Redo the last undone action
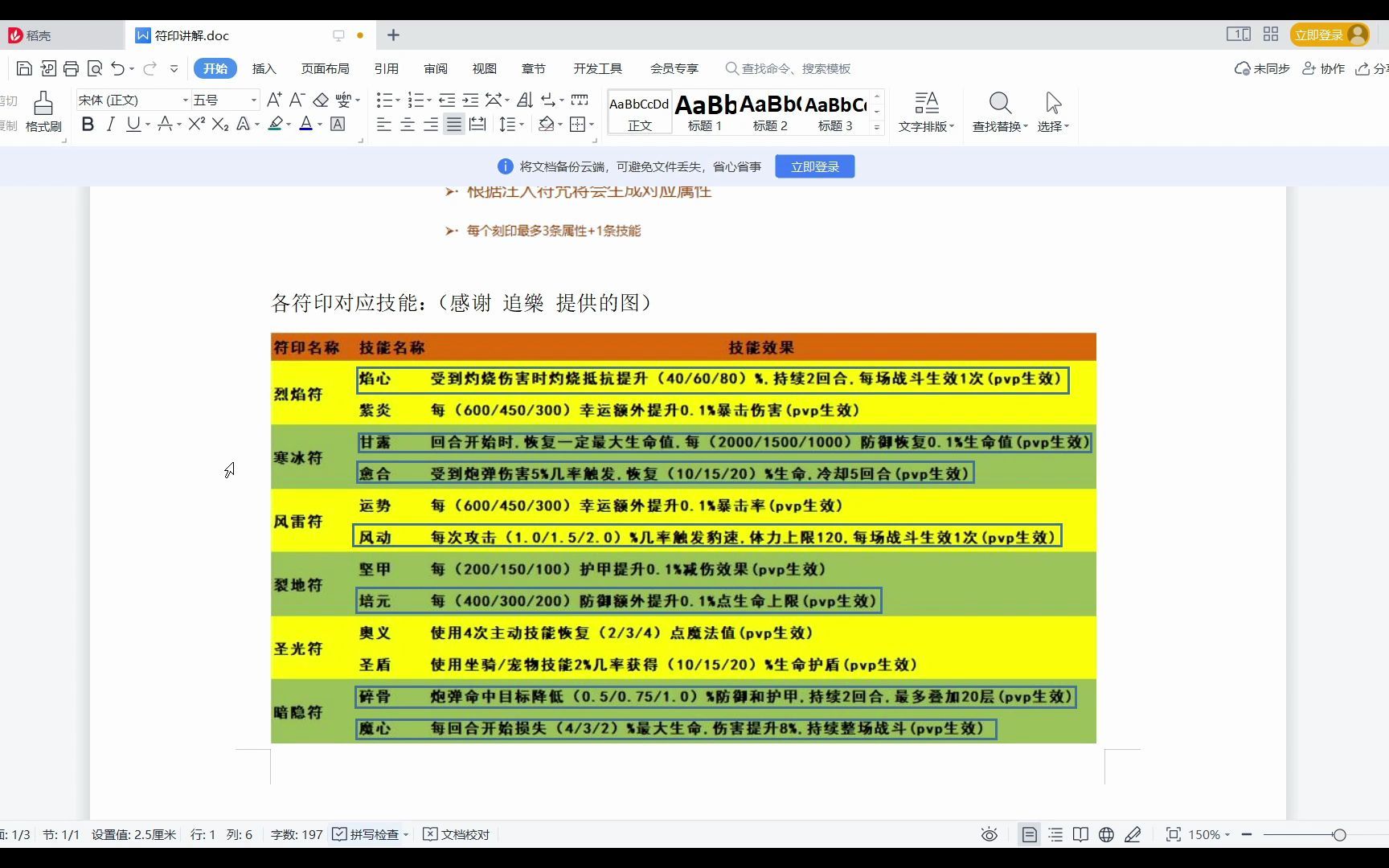Image resolution: width=1389 pixels, height=868 pixels. [150, 68]
